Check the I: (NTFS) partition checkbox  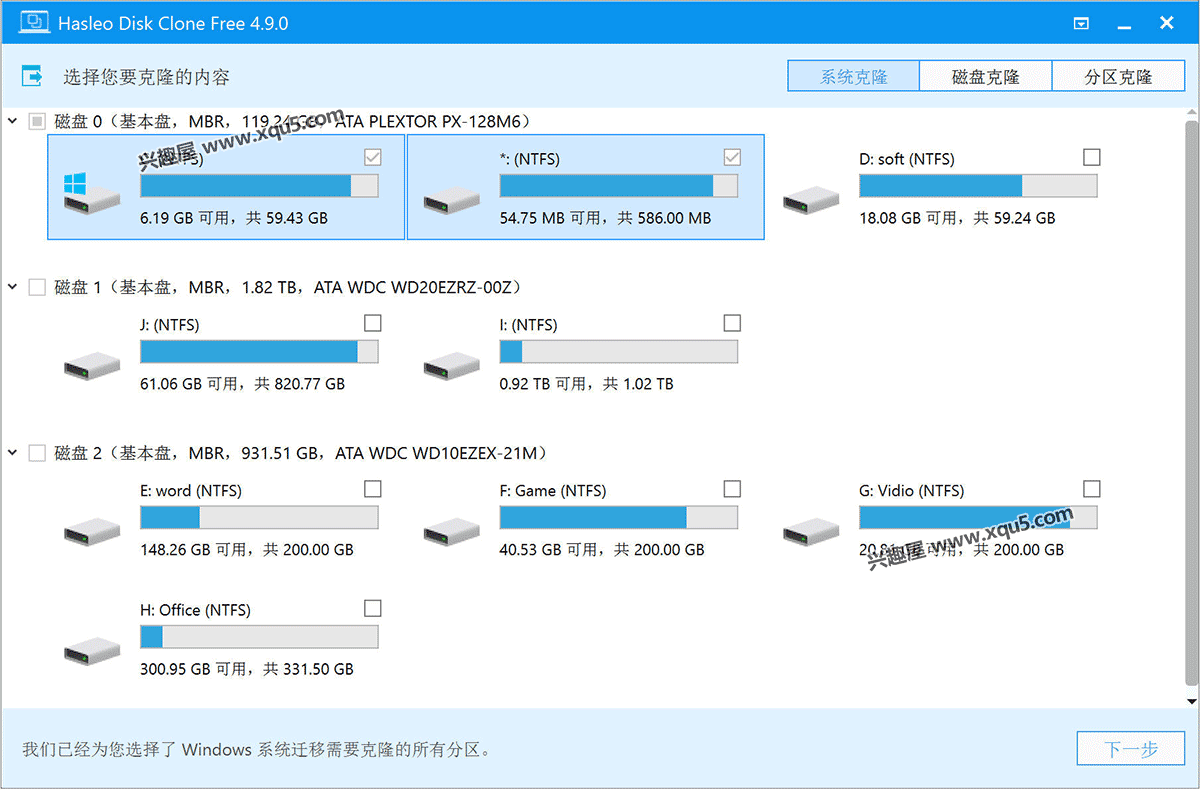pyautogui.click(x=732, y=323)
